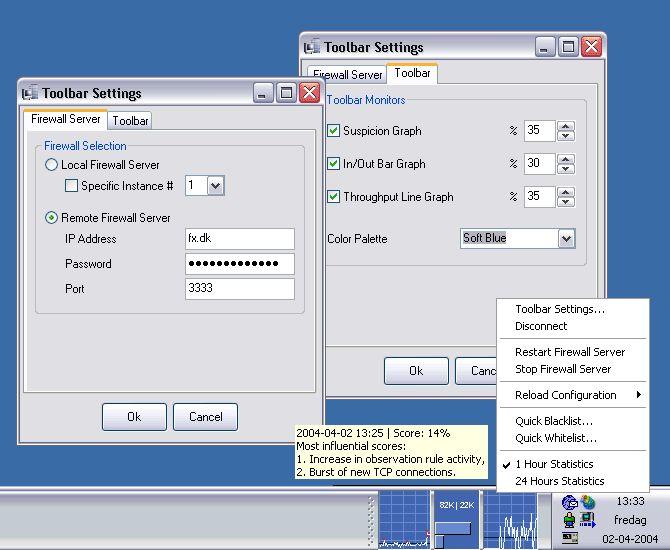
Task: Click the Throughput line graph in taskbar
Action: (x=510, y=520)
